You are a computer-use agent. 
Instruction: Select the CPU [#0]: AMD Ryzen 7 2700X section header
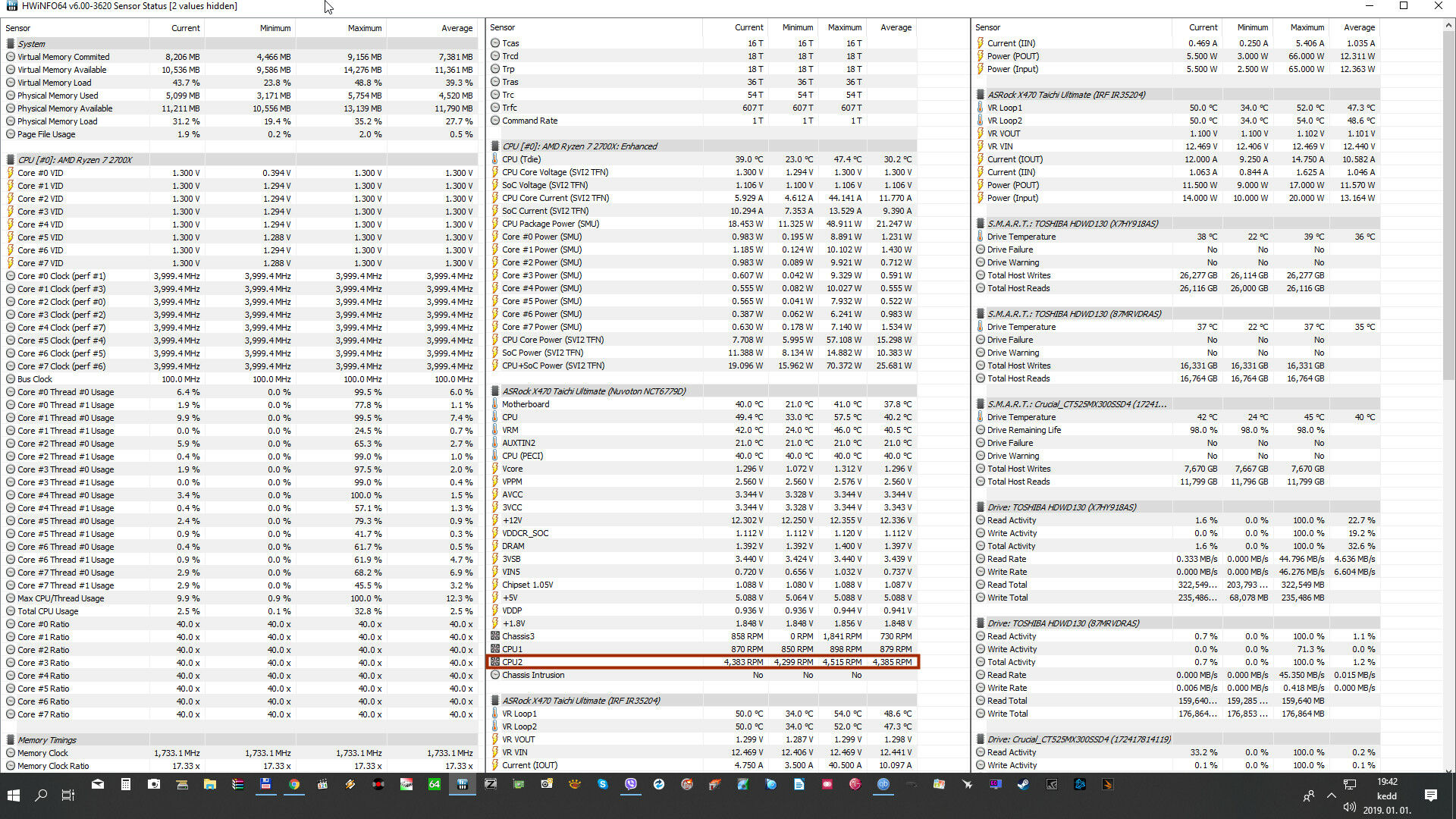[x=240, y=160]
